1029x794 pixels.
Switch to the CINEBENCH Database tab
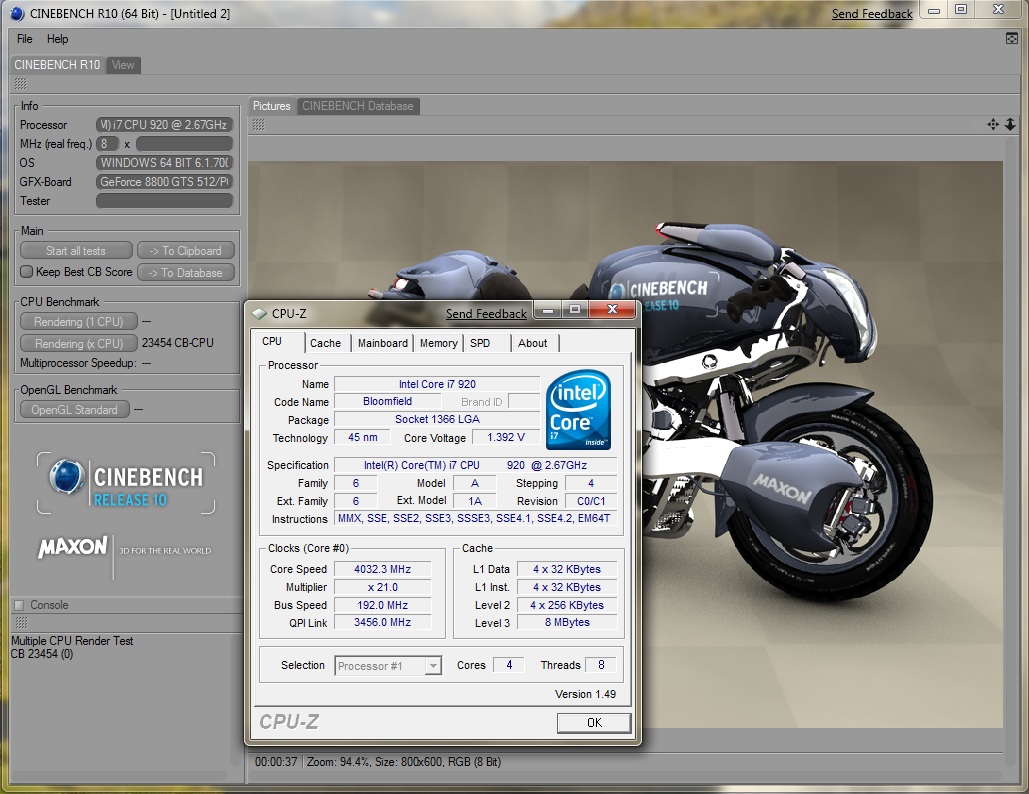click(x=358, y=106)
